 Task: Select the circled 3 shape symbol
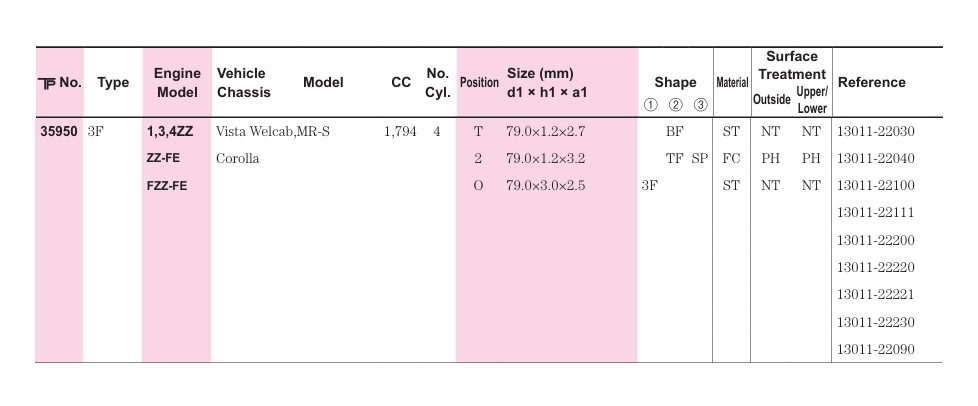coord(700,105)
